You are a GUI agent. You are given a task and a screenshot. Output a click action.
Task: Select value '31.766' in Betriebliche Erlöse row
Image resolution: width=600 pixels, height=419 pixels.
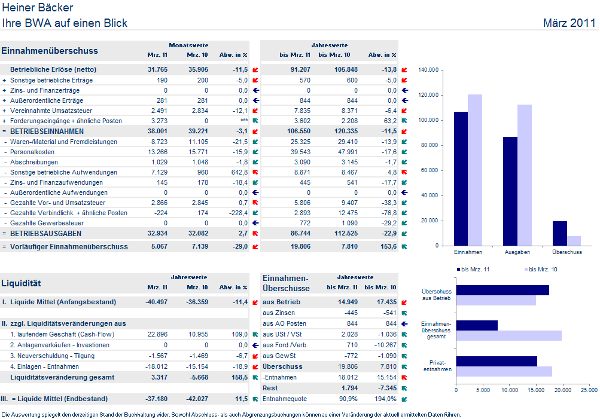pos(158,70)
